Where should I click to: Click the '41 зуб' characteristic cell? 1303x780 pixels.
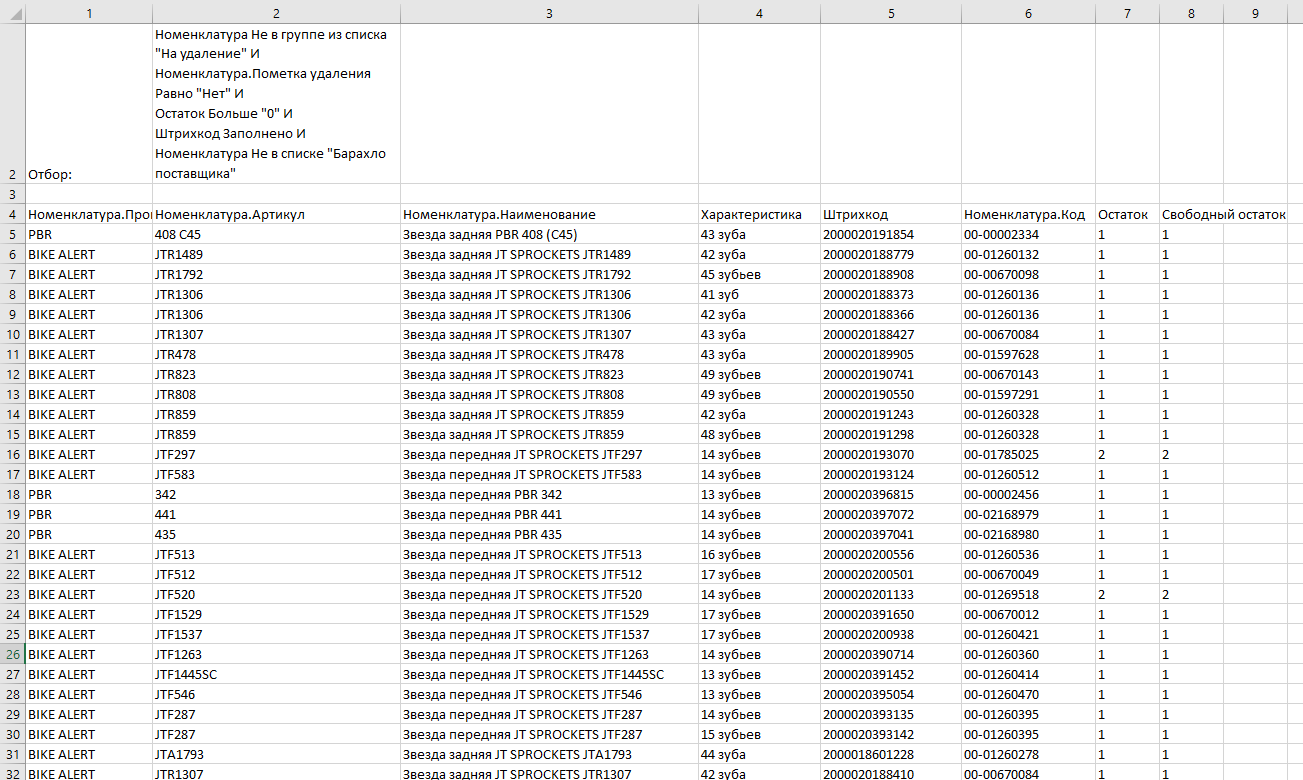(x=758, y=295)
